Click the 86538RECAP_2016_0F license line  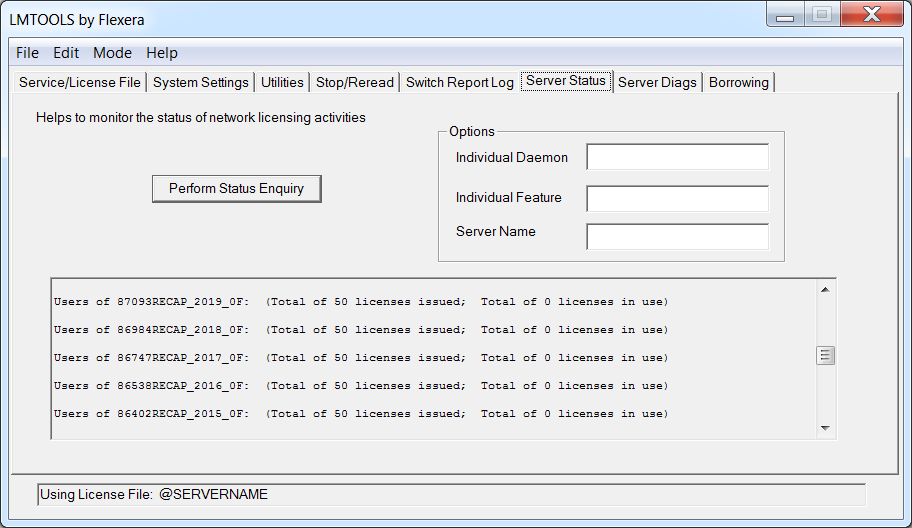[361, 386]
